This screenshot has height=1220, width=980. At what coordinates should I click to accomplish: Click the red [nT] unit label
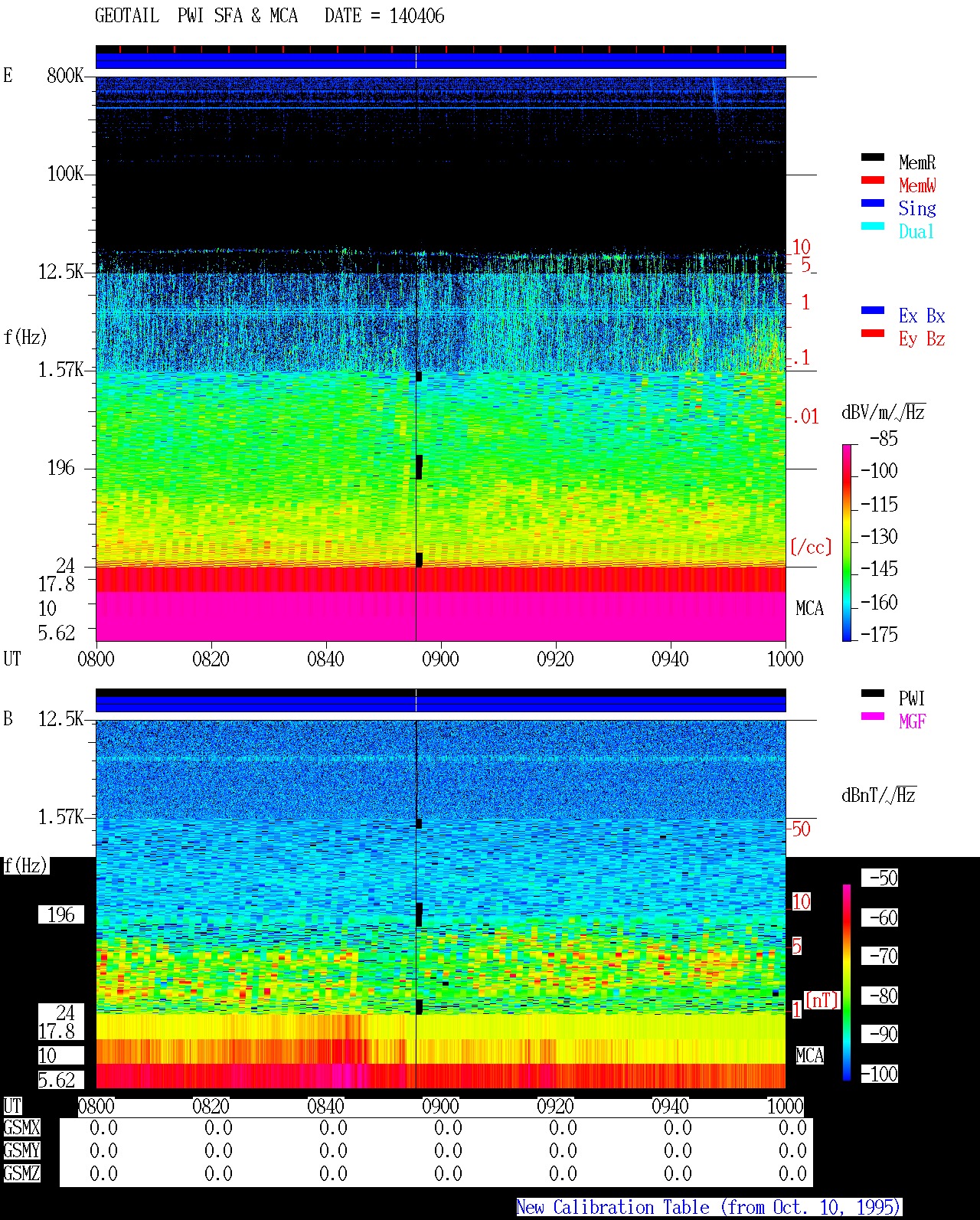click(x=822, y=1000)
